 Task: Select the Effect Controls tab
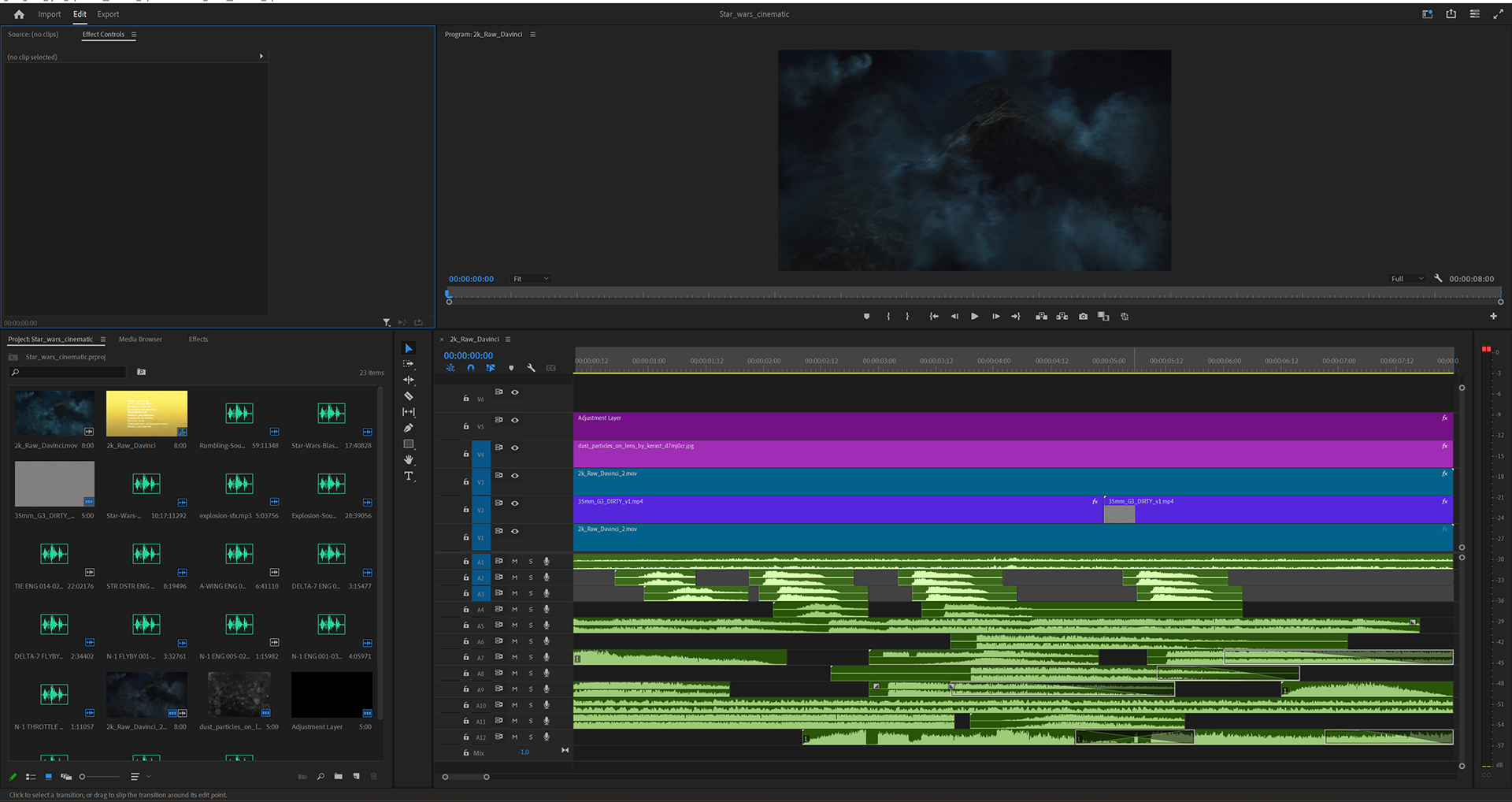coord(103,35)
